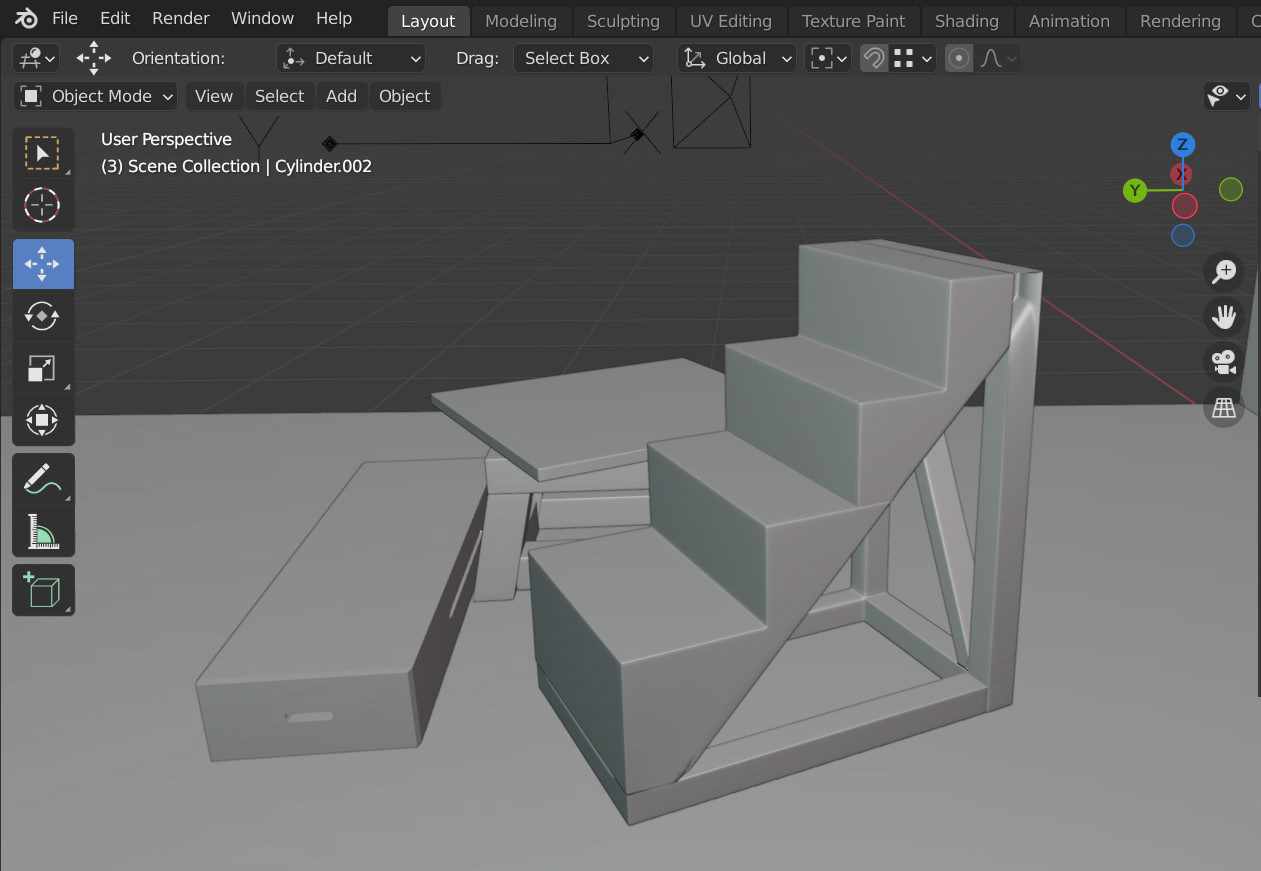Open the Window menu

point(262,18)
